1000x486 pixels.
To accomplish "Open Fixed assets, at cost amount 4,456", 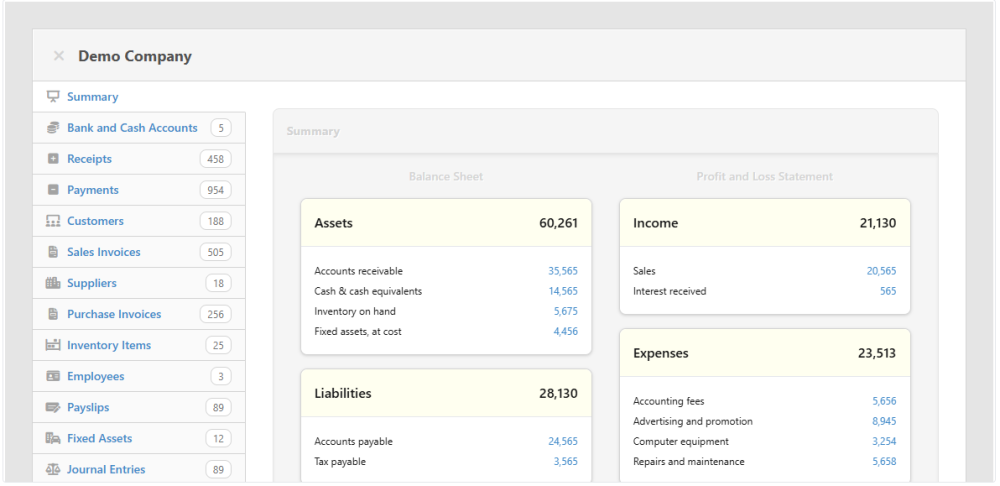I will coord(566,332).
